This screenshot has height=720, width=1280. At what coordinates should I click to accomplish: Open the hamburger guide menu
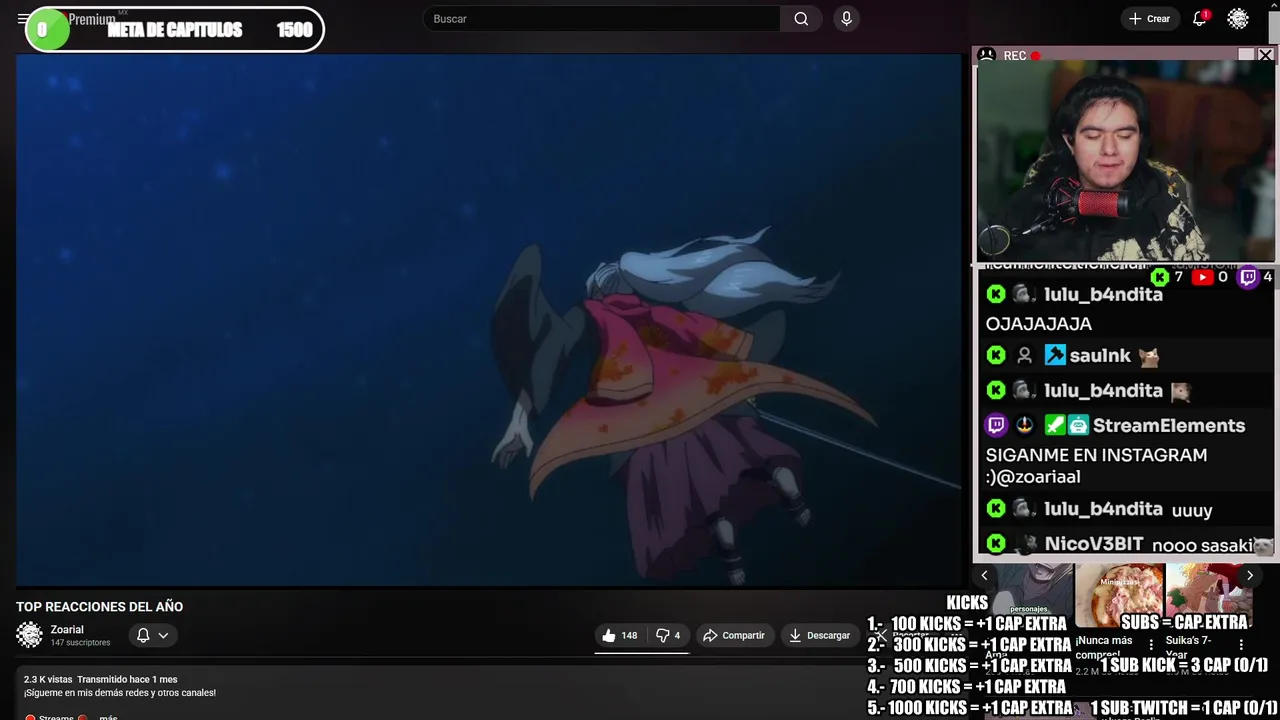point(22,19)
